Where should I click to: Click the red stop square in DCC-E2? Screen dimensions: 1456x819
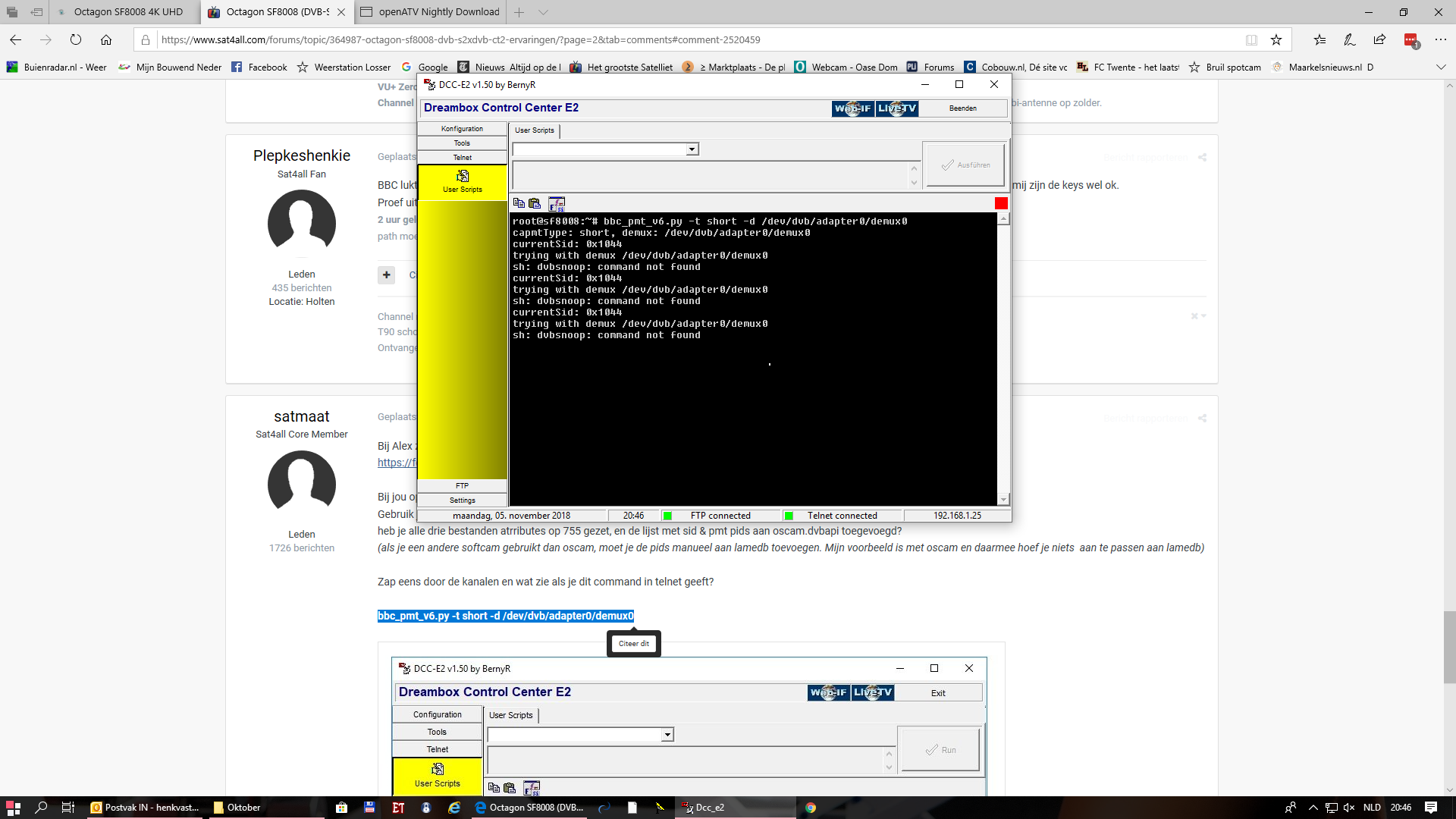point(1001,203)
